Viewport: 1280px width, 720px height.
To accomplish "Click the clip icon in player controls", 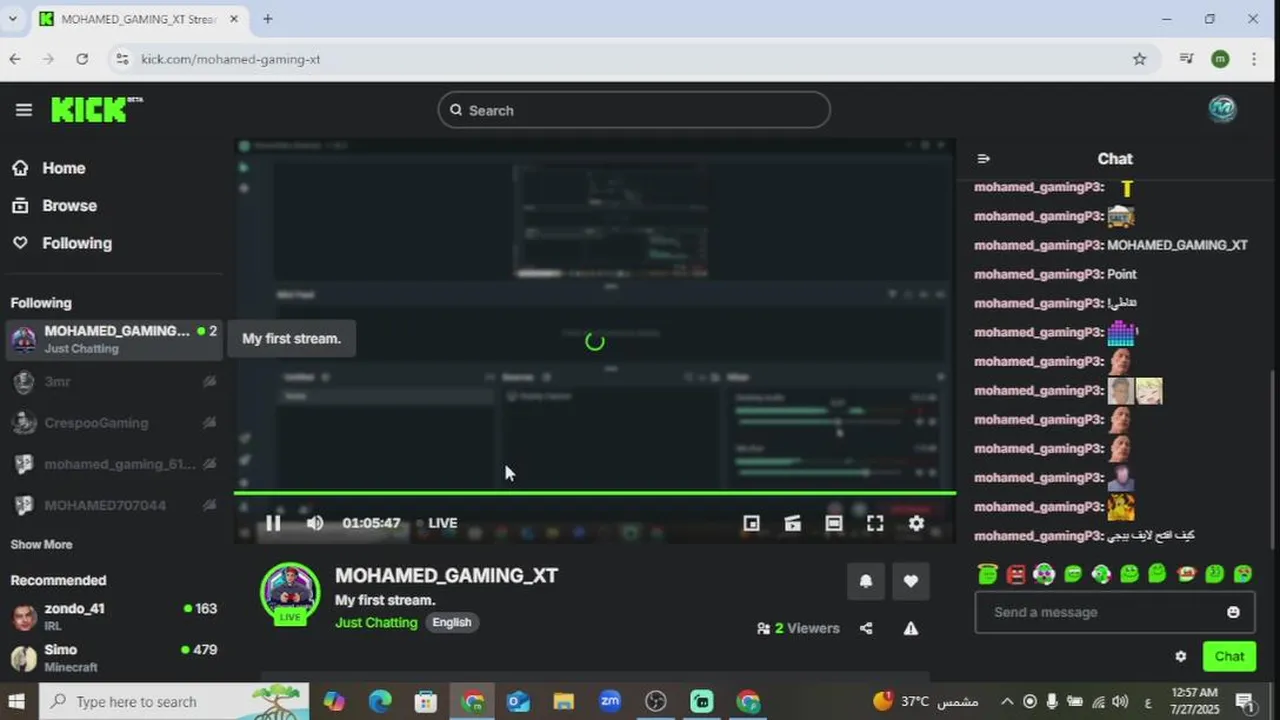I will [x=792, y=523].
